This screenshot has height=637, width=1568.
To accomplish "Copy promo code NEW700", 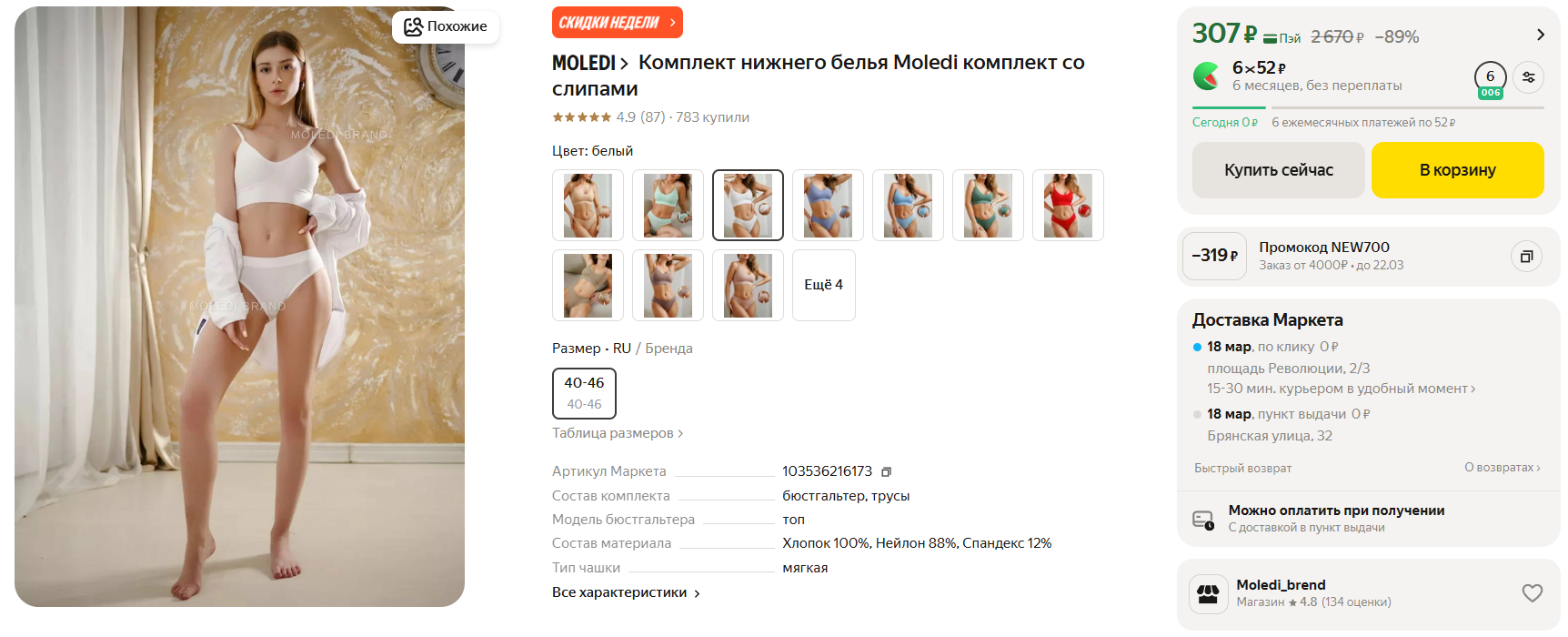I will [x=1526, y=257].
